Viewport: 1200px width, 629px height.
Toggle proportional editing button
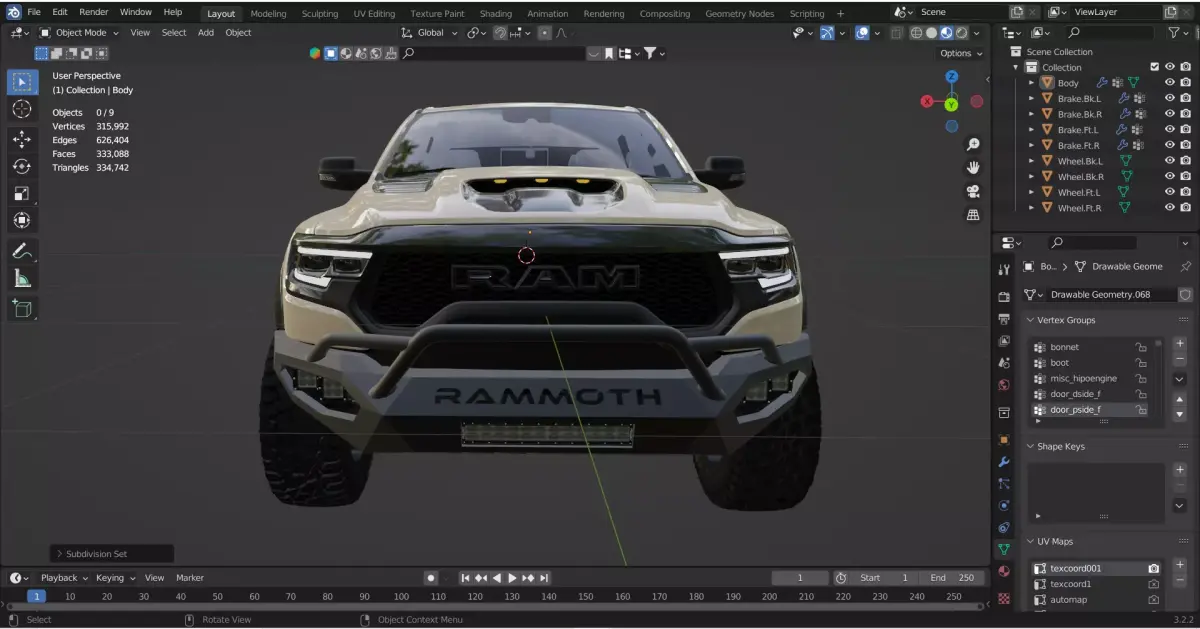(544, 33)
